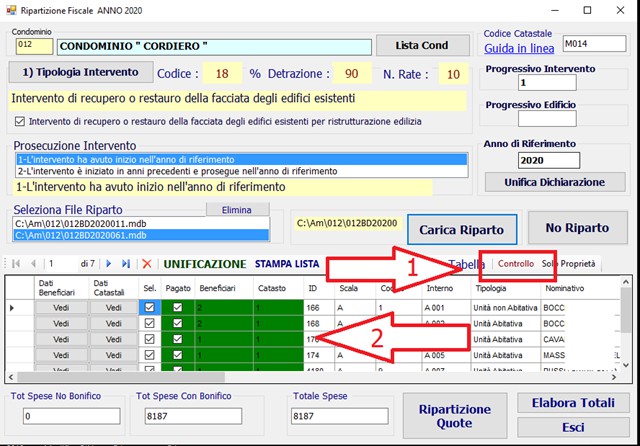
Task: Click the Anno di Riferimento field 2020
Action: click(549, 160)
